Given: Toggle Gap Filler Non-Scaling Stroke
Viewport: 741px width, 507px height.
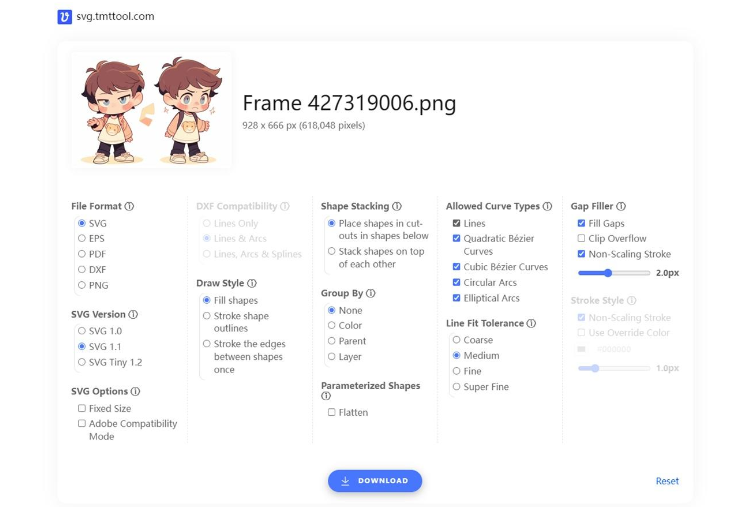Looking at the screenshot, I should click(x=581, y=254).
